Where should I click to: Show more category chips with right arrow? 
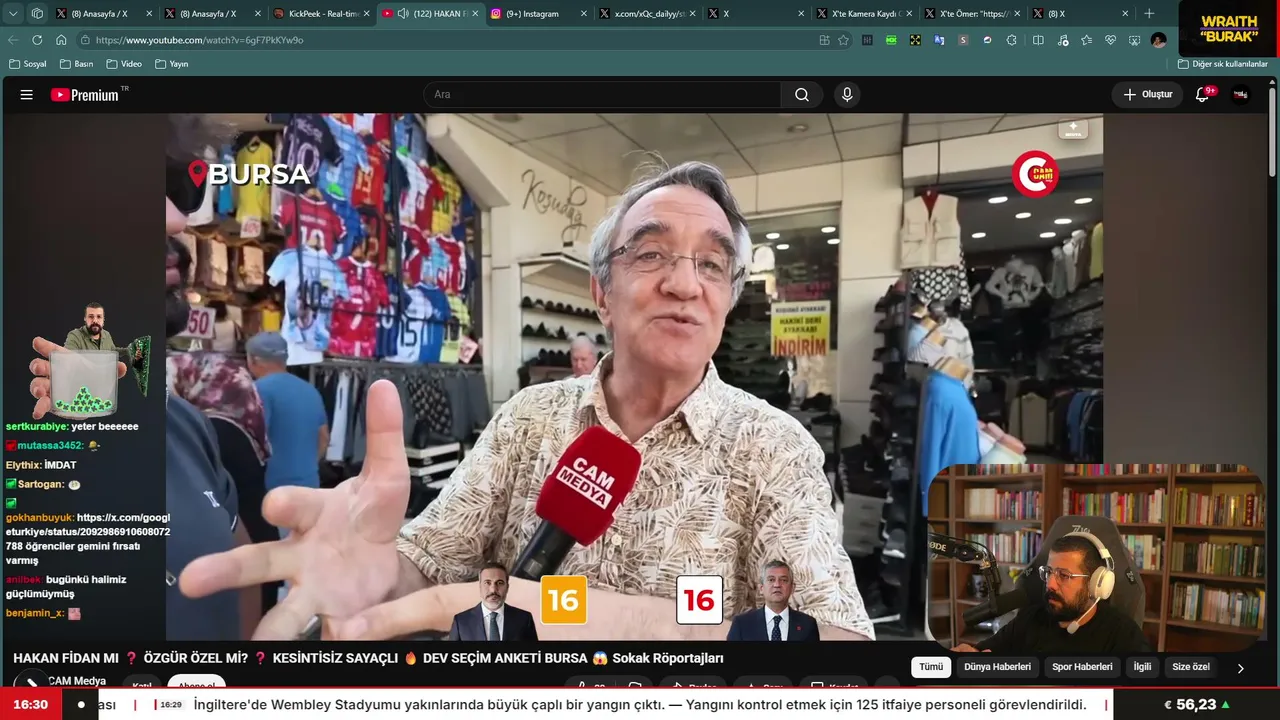pyautogui.click(x=1240, y=668)
